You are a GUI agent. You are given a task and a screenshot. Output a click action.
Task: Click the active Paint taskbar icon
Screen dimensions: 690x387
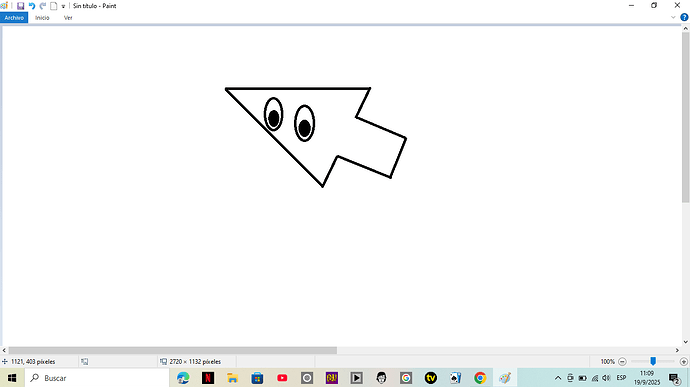click(505, 378)
